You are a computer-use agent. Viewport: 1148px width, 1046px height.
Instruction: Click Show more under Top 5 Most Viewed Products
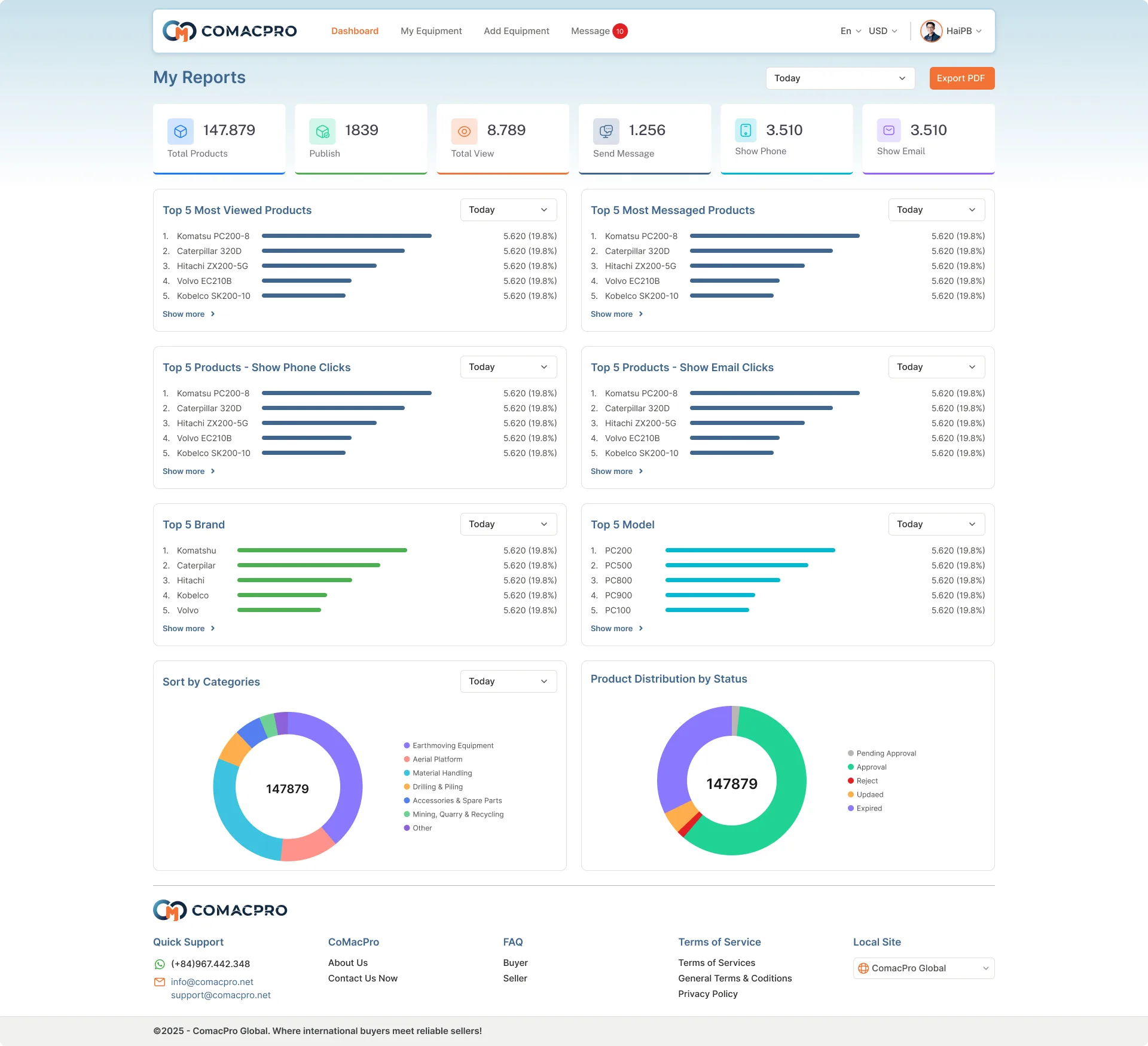tap(184, 314)
